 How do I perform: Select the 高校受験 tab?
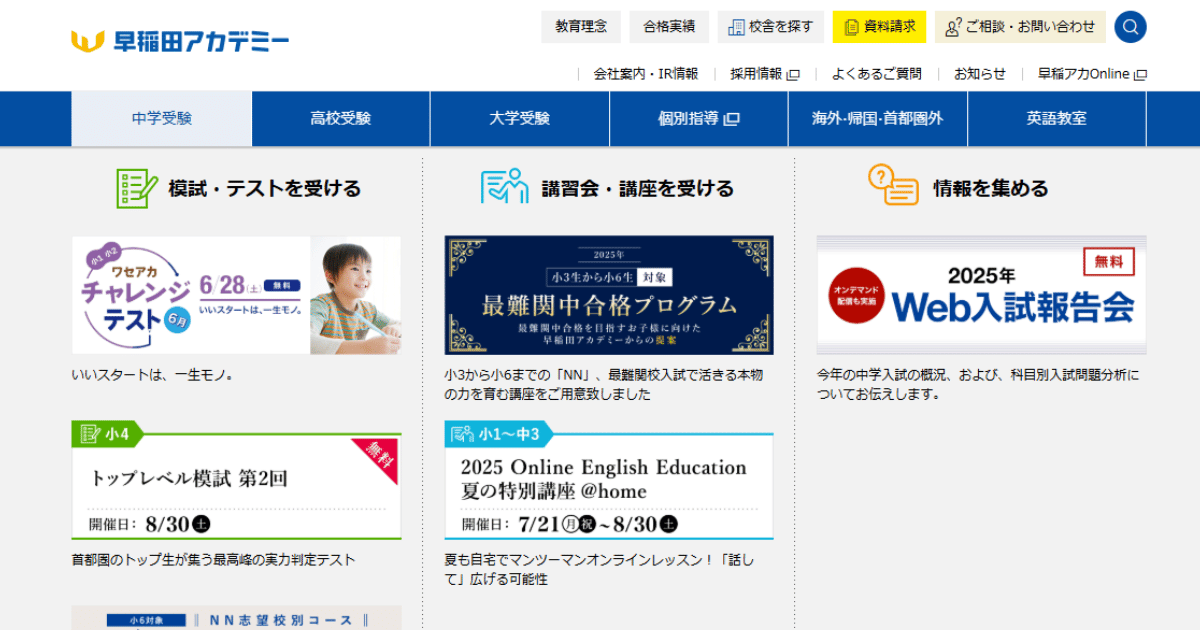coord(341,119)
